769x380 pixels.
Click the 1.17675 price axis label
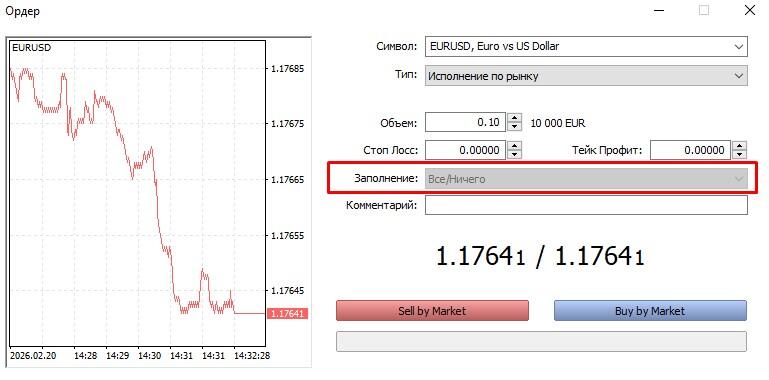pos(287,124)
